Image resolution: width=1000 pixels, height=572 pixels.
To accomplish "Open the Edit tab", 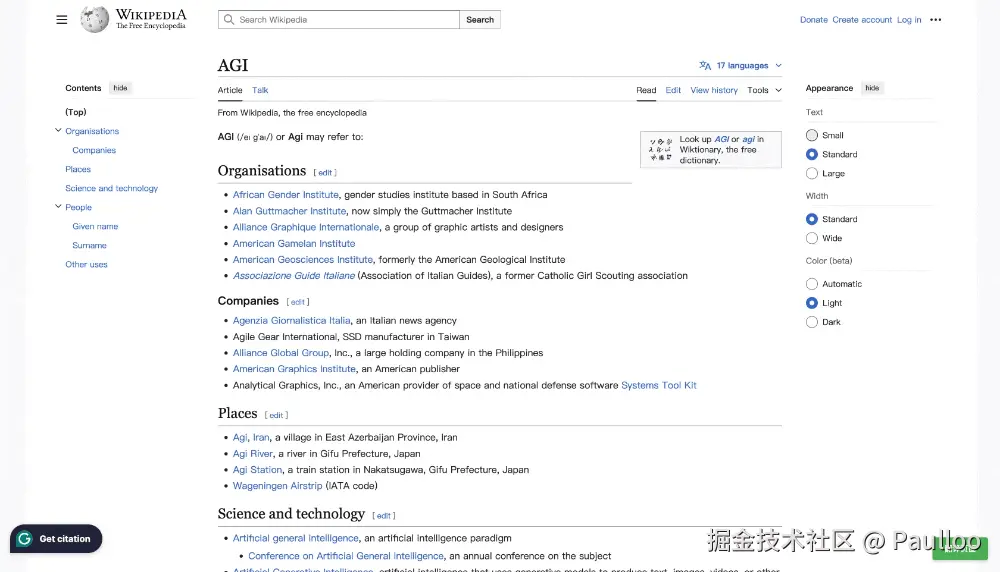I will pyautogui.click(x=673, y=91).
